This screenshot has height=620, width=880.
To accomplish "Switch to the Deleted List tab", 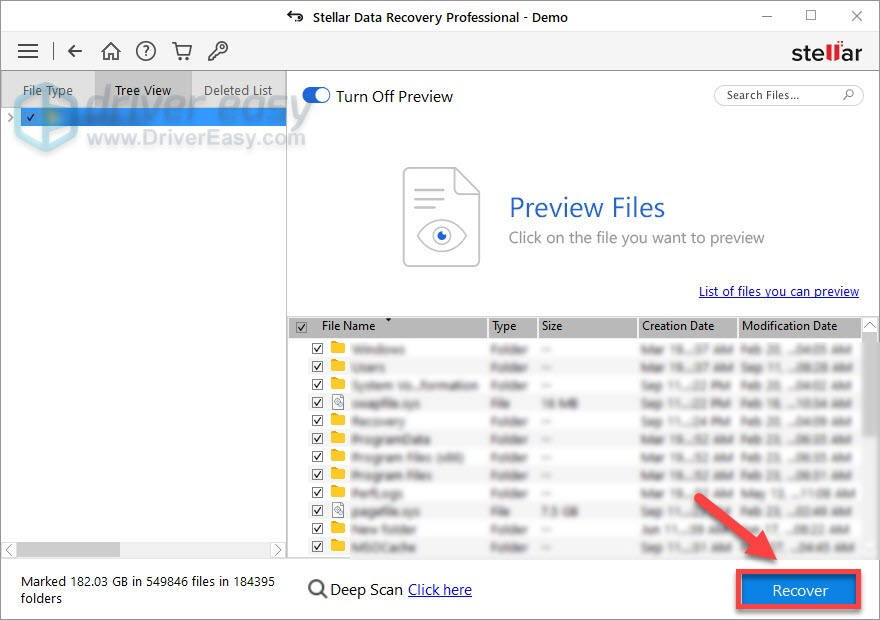I will pyautogui.click(x=238, y=90).
